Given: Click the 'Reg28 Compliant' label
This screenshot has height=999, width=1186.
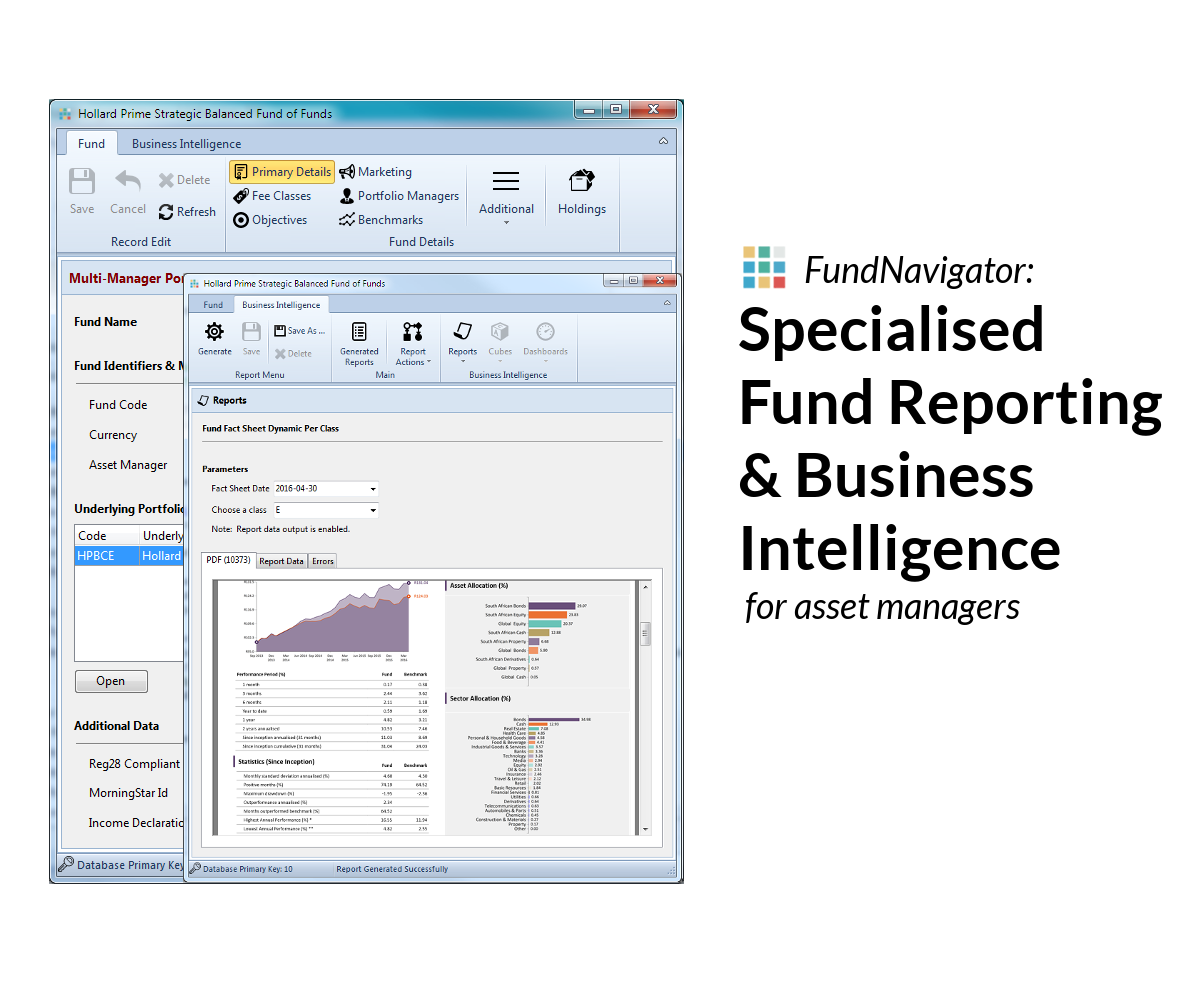Looking at the screenshot, I should [x=135, y=764].
